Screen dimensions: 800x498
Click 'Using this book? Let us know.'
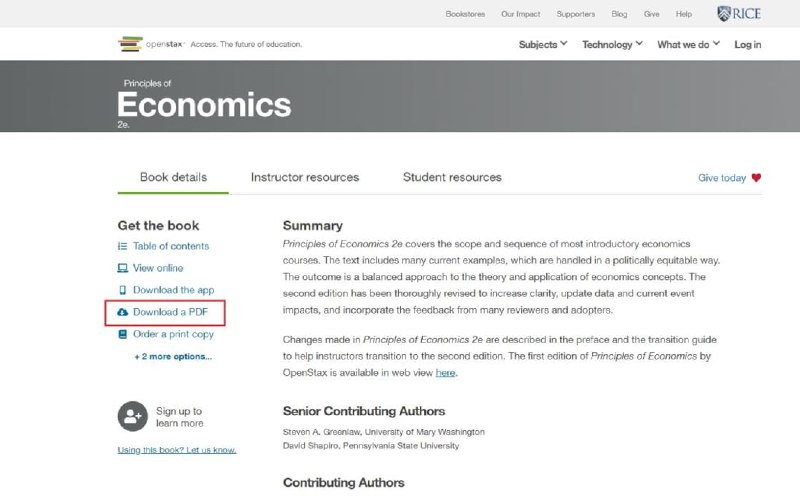(x=177, y=450)
